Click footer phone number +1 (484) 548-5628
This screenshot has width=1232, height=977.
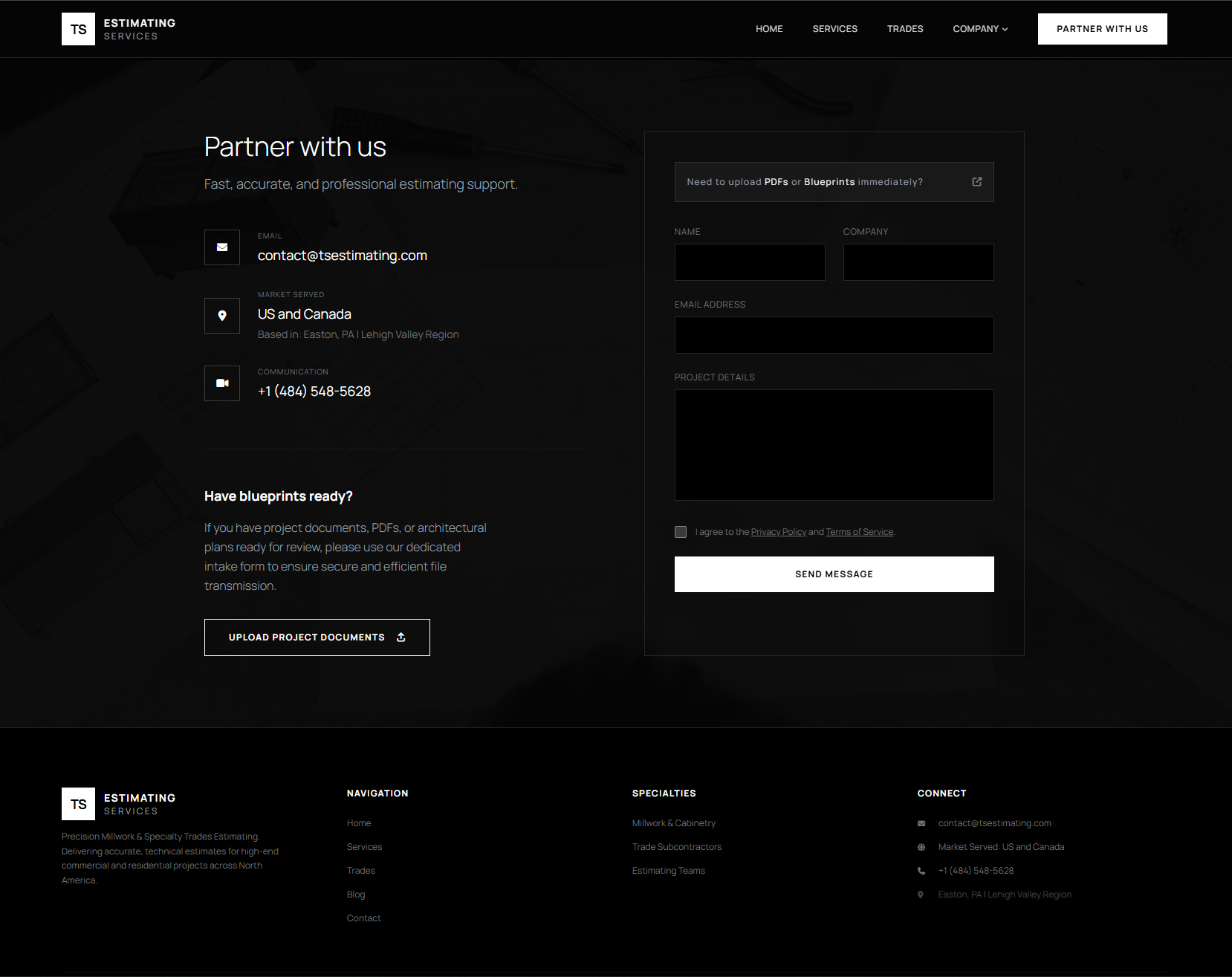(976, 871)
